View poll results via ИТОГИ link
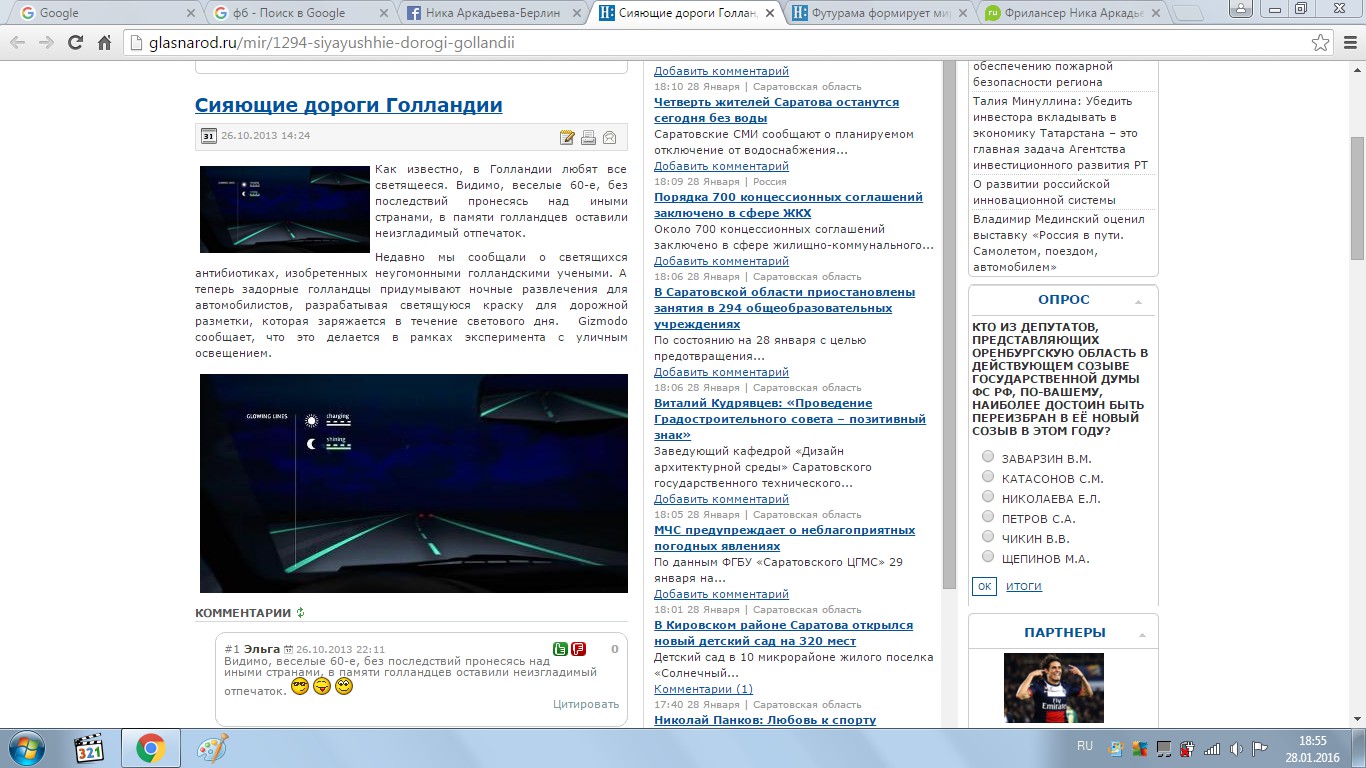Image resolution: width=1366 pixels, height=768 pixels. pyautogui.click(x=1024, y=586)
